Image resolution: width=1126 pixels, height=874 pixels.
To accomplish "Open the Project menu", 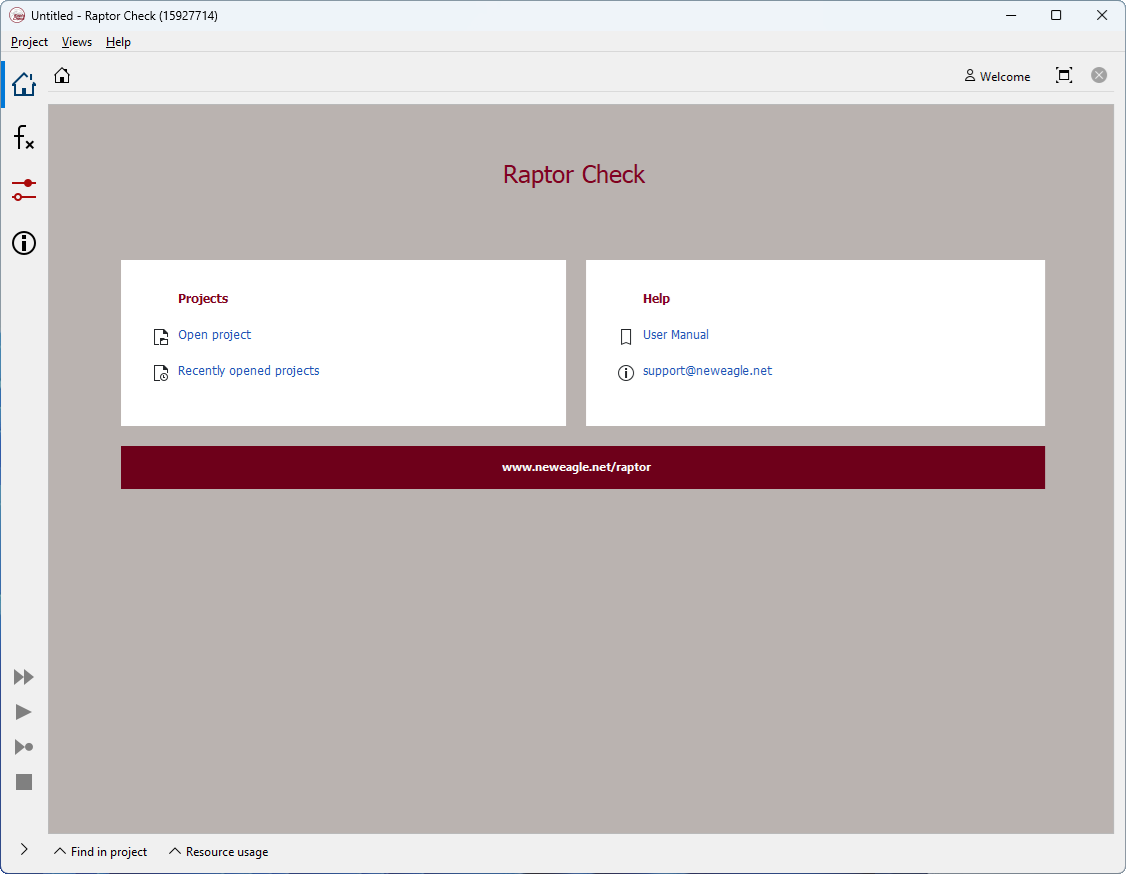I will [29, 42].
